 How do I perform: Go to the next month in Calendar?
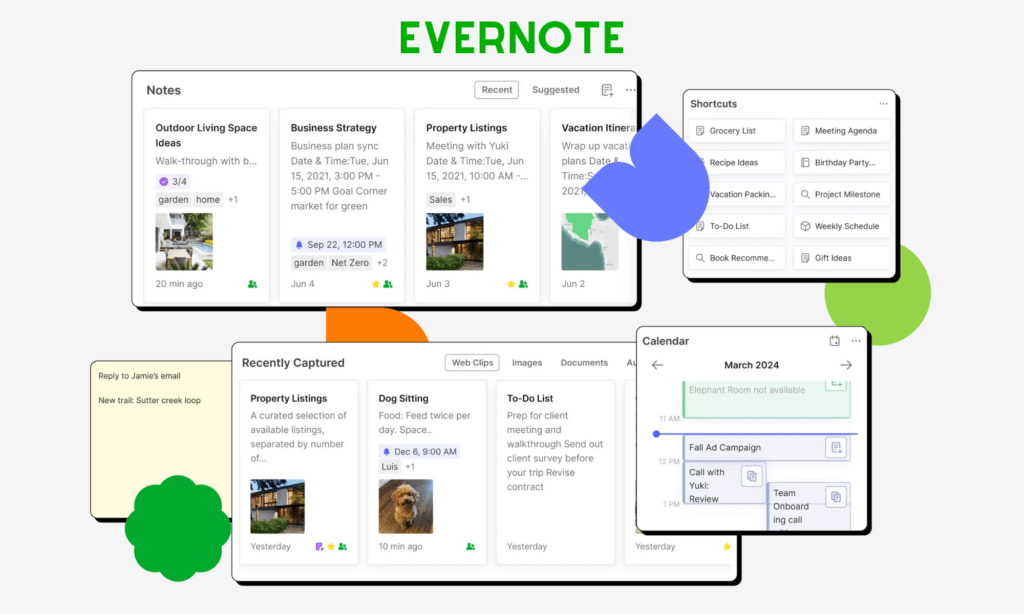[848, 365]
